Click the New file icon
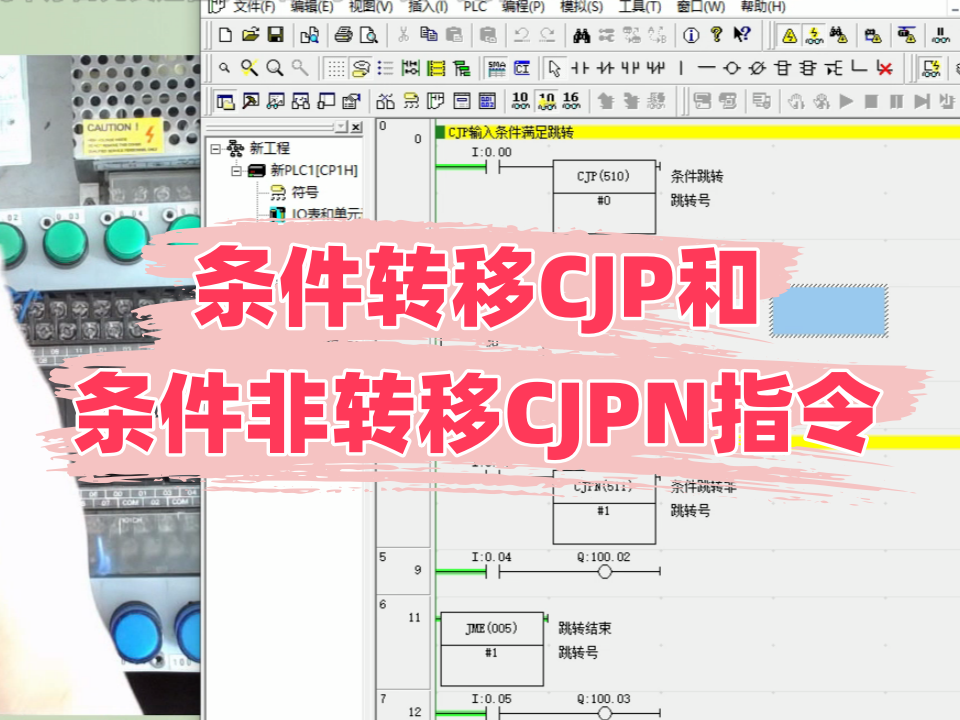The width and height of the screenshot is (960, 720). [x=225, y=35]
